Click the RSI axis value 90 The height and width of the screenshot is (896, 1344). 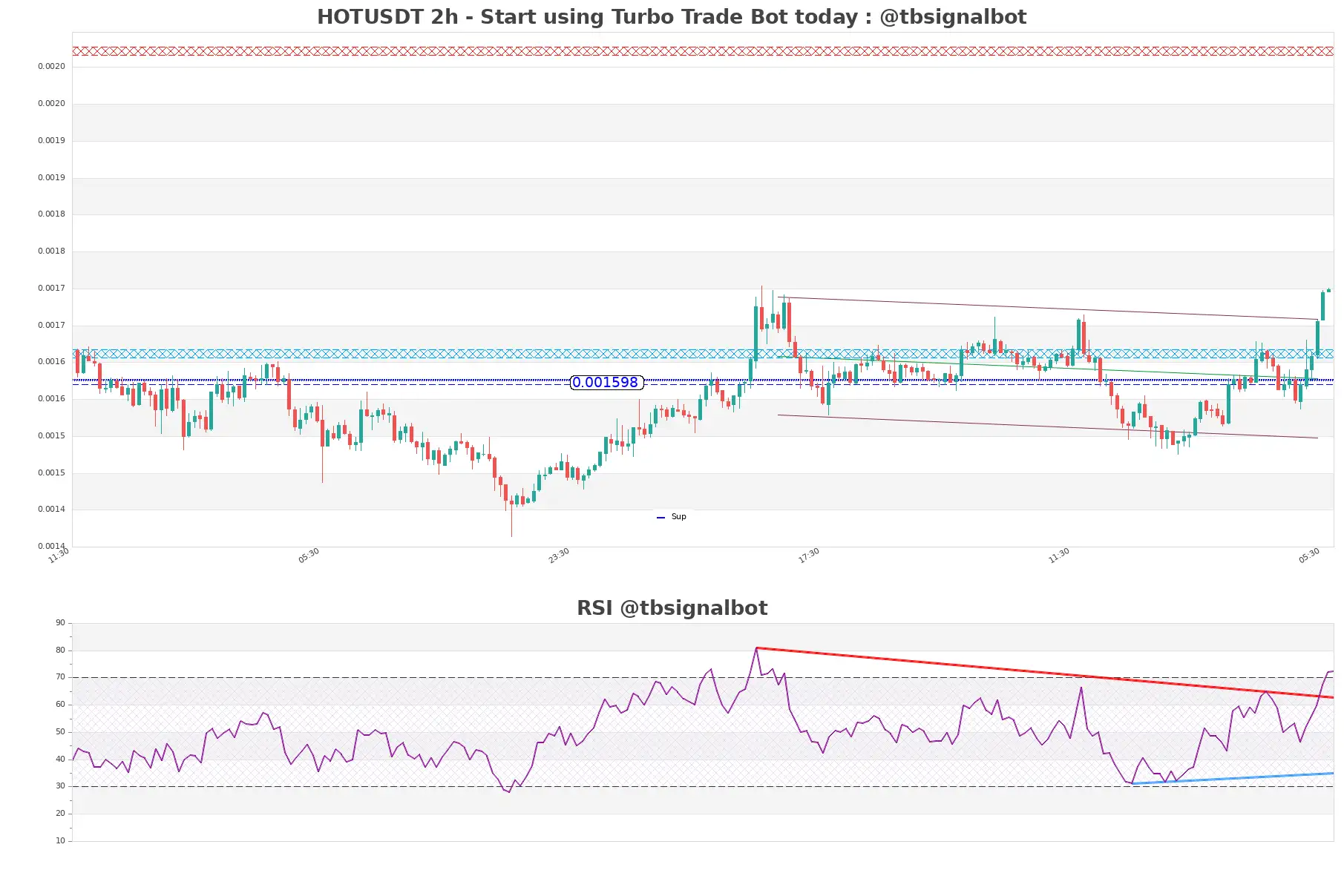coord(60,623)
